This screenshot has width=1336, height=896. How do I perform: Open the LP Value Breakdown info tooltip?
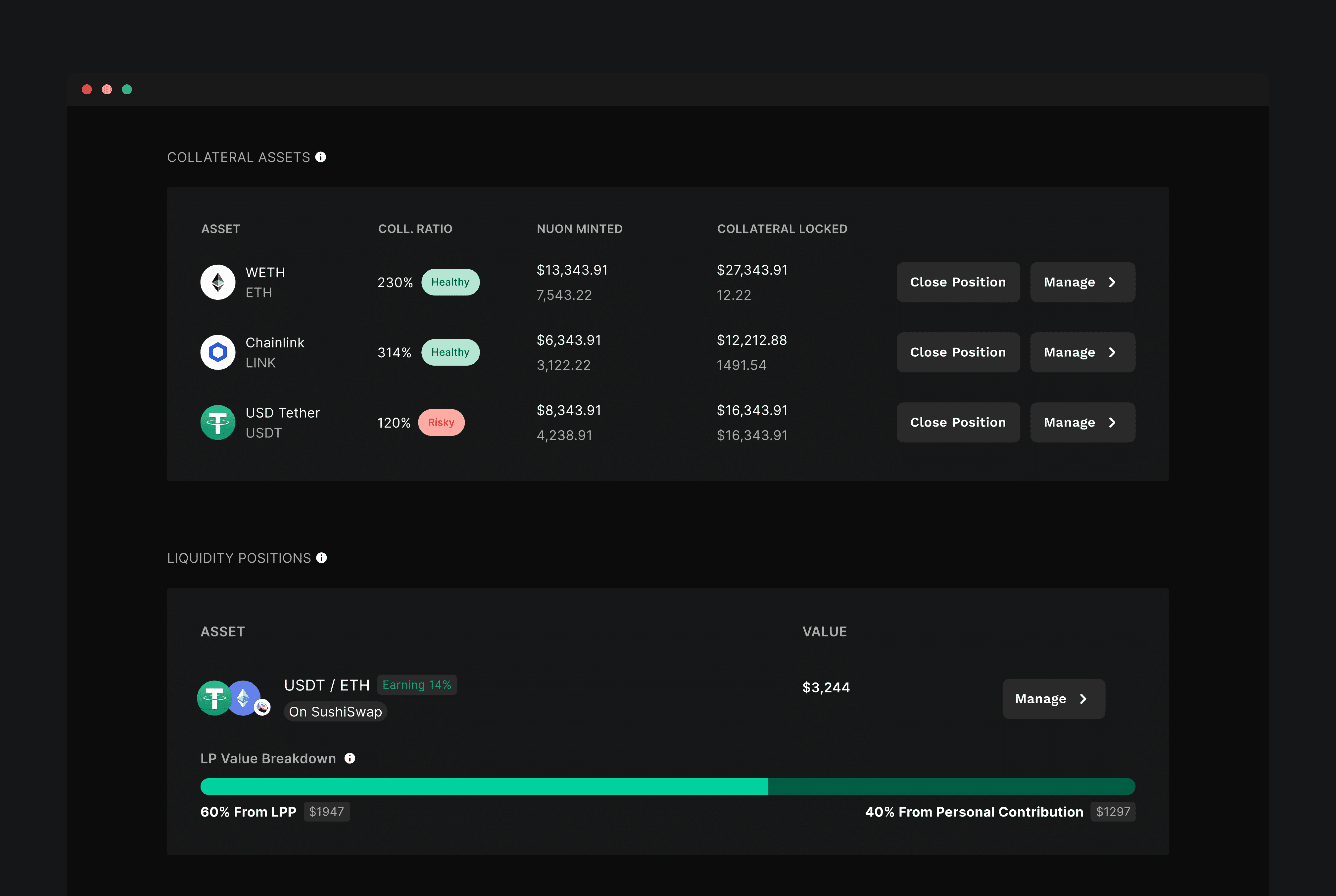tap(350, 758)
